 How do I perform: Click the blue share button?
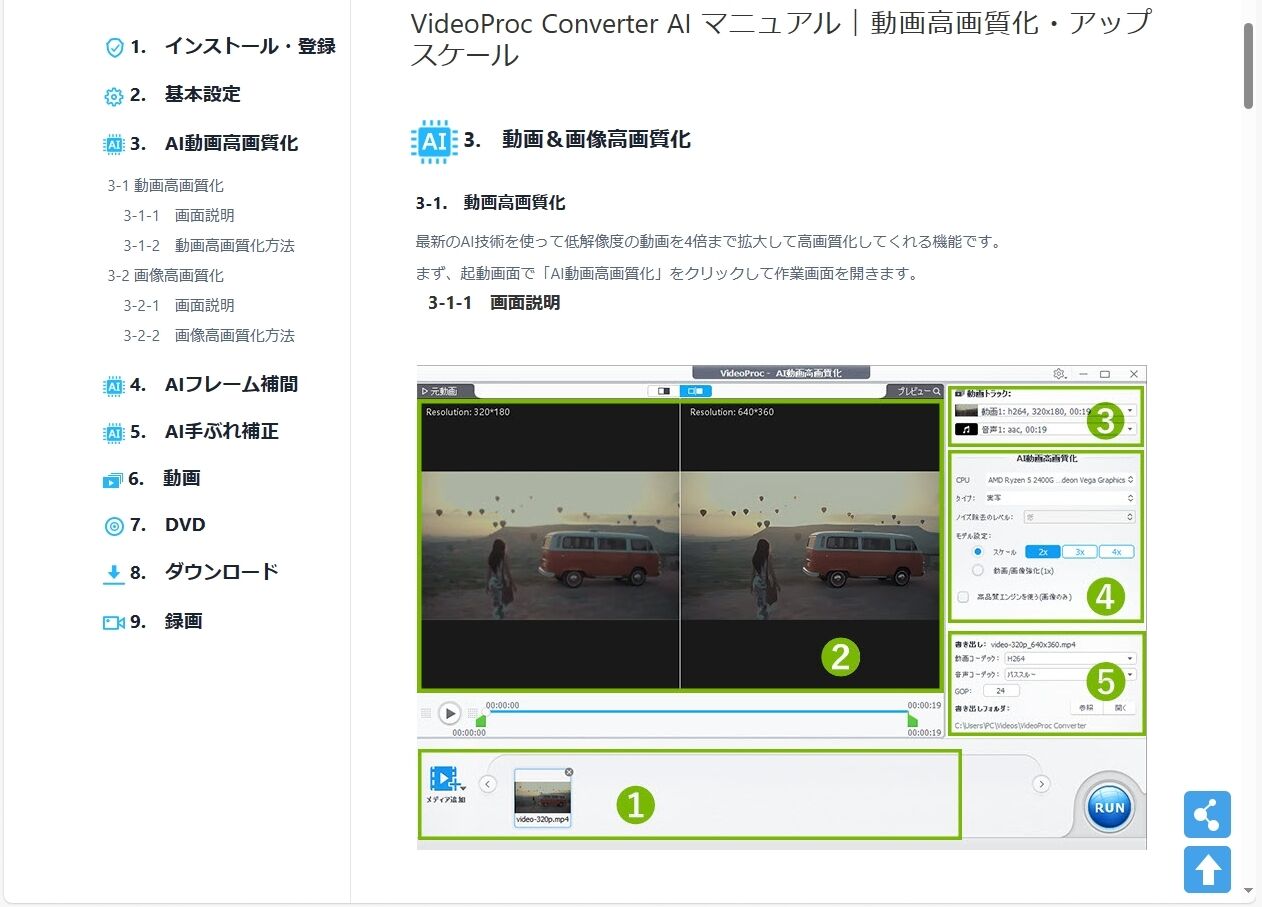[x=1207, y=814]
